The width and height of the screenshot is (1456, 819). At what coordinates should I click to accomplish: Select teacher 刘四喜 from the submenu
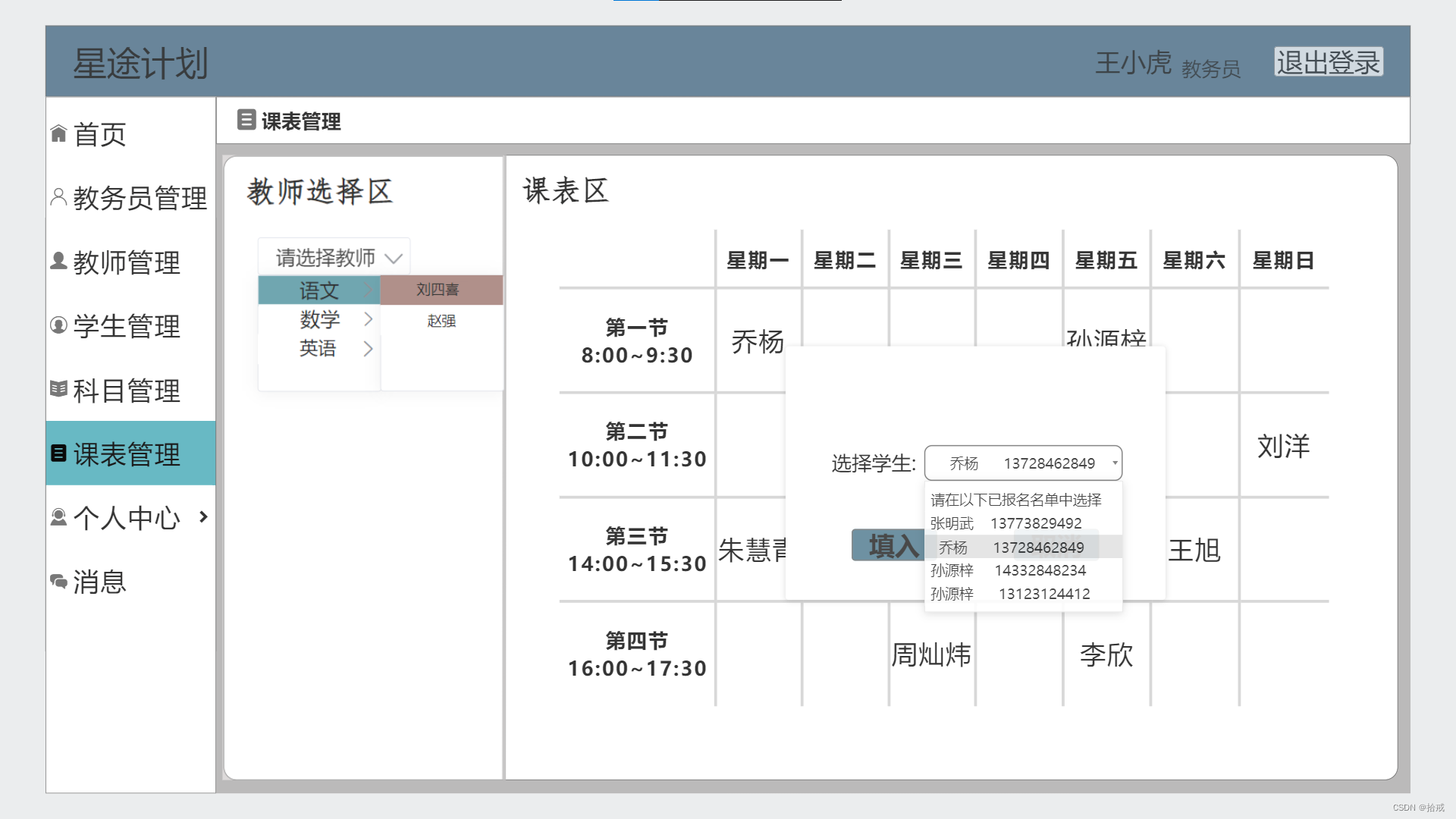pos(438,290)
